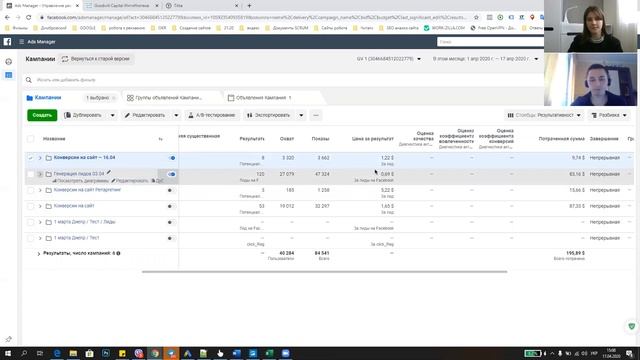Click Экспортировать button
The height and width of the screenshot is (360, 640).
pos(269,116)
